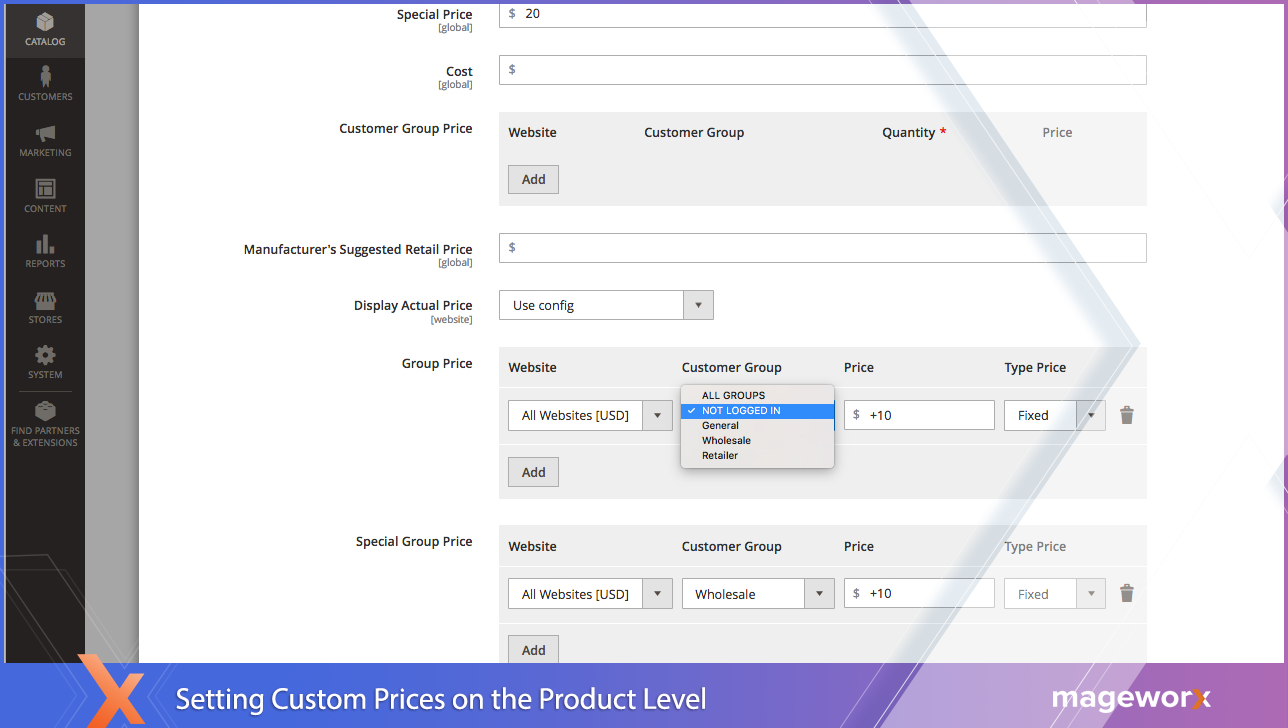
Task: Select Wholesale in customer group list
Action: [x=726, y=440]
